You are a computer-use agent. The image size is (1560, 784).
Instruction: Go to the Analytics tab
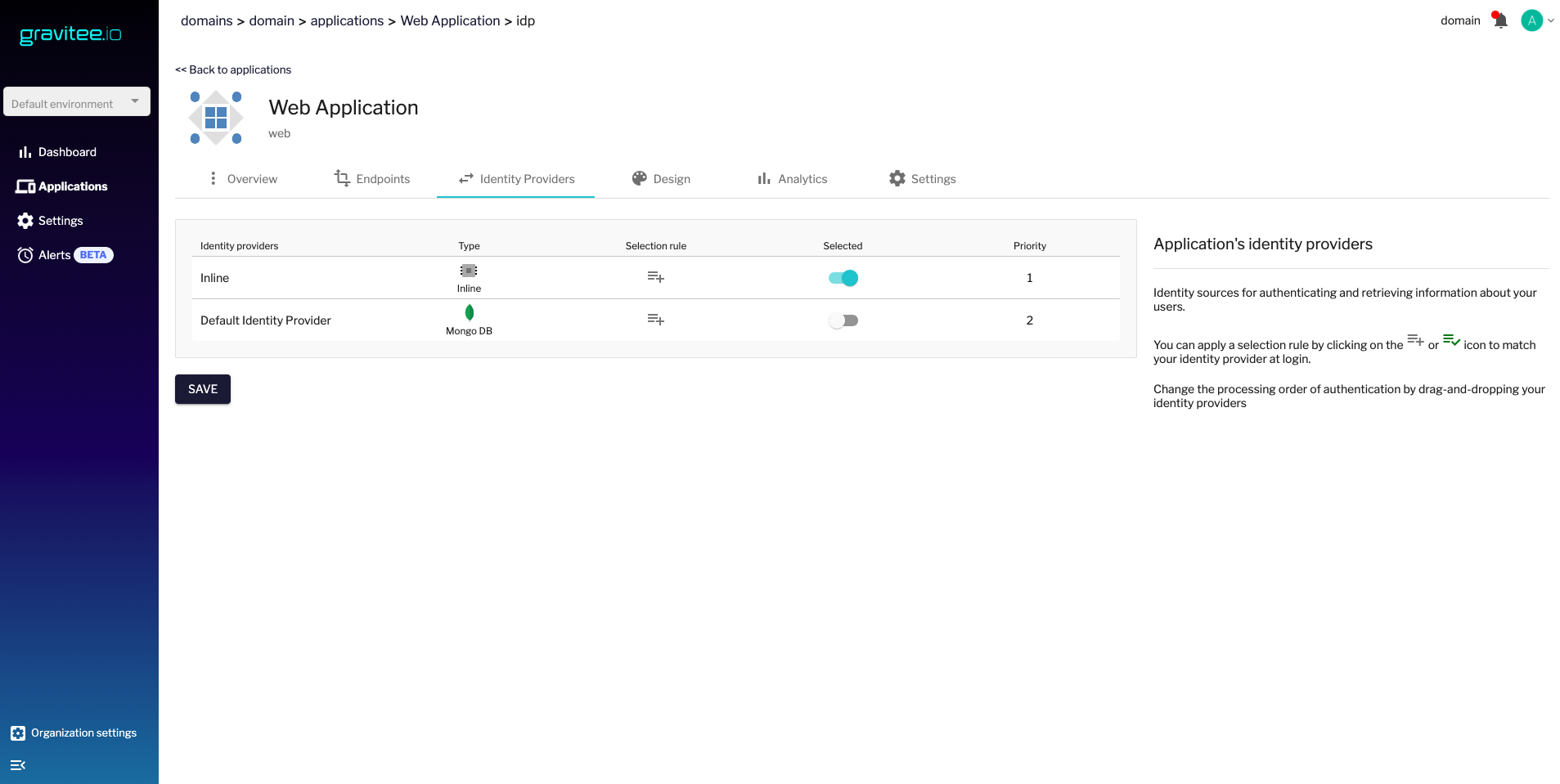point(792,179)
